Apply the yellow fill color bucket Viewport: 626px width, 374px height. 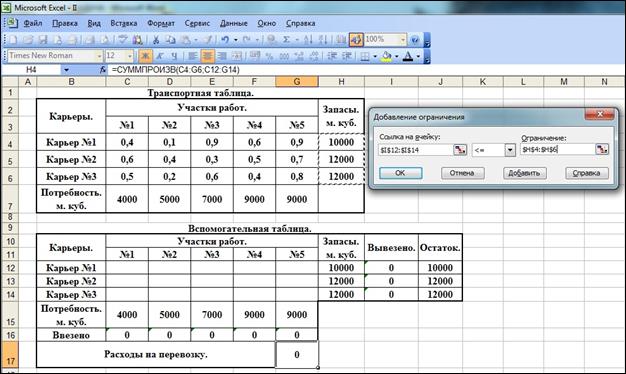click(386, 56)
